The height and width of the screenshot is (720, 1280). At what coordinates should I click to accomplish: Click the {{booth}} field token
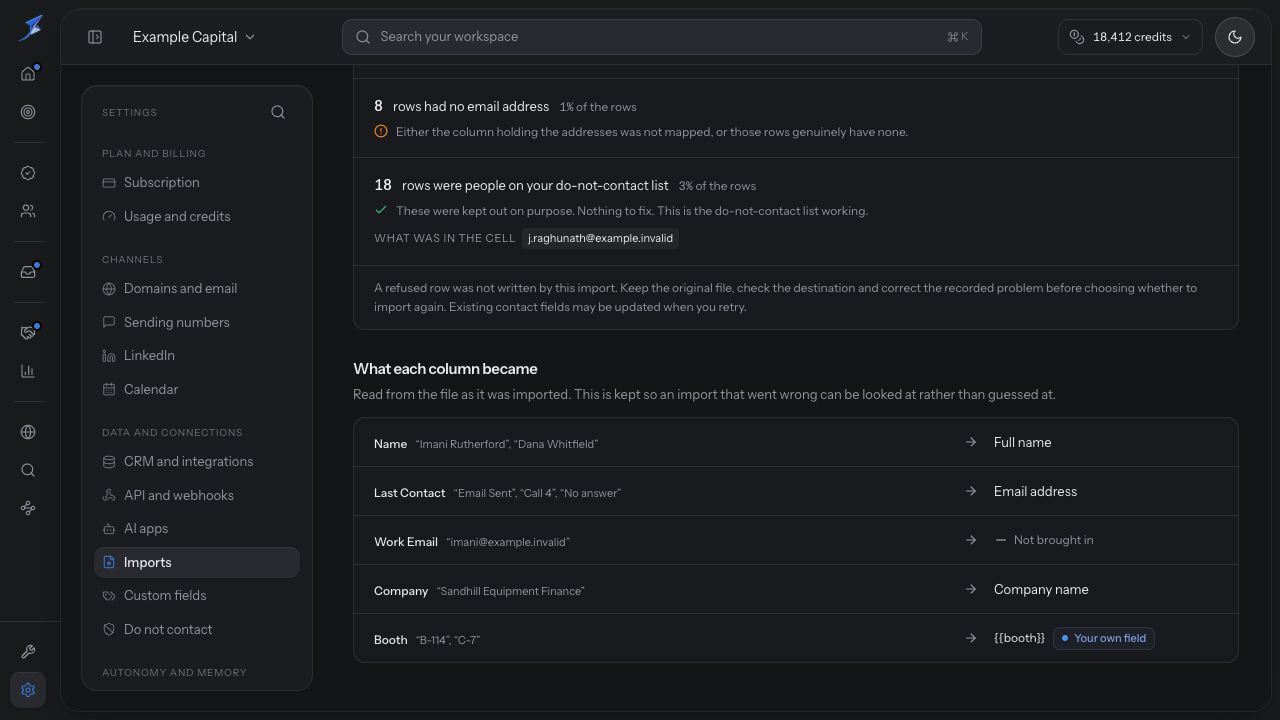[x=1019, y=638]
